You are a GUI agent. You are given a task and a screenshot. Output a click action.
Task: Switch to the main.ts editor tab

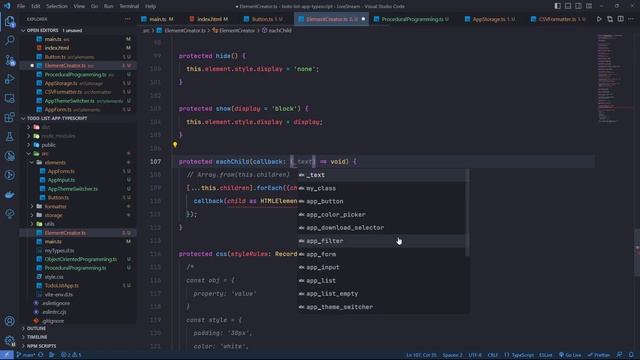click(x=159, y=19)
